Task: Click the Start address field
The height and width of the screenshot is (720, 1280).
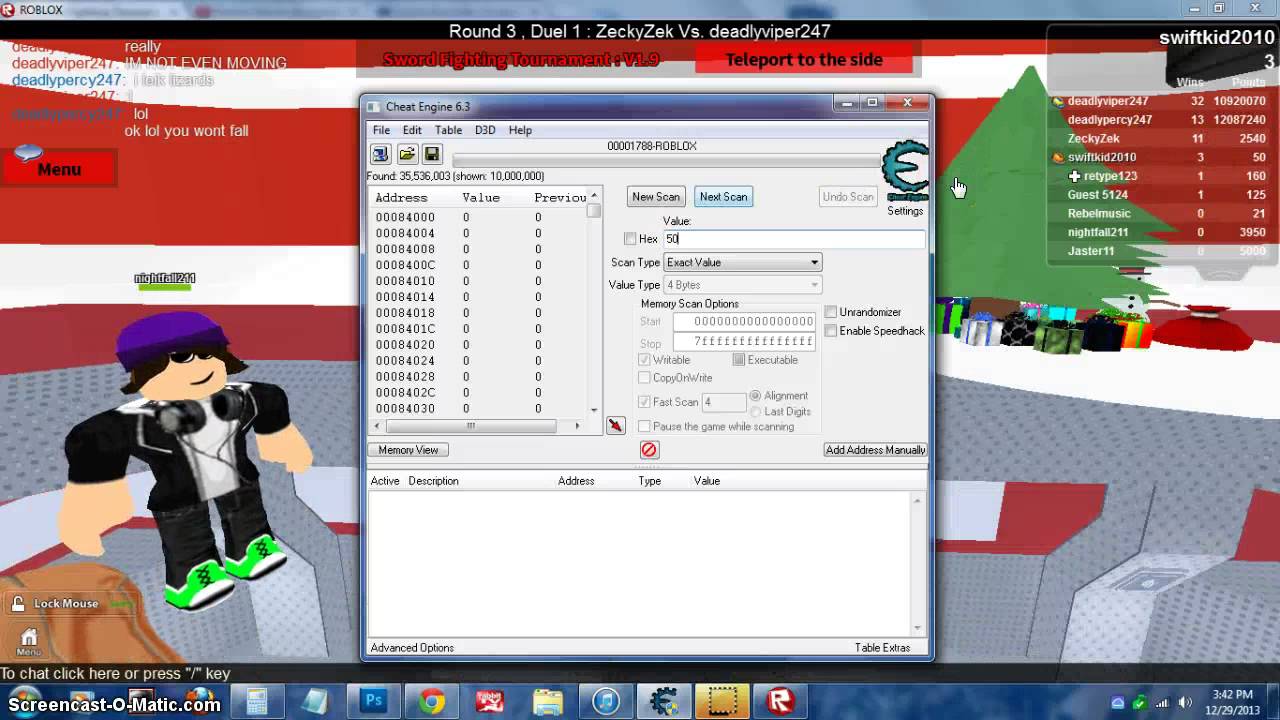Action: pyautogui.click(x=744, y=322)
